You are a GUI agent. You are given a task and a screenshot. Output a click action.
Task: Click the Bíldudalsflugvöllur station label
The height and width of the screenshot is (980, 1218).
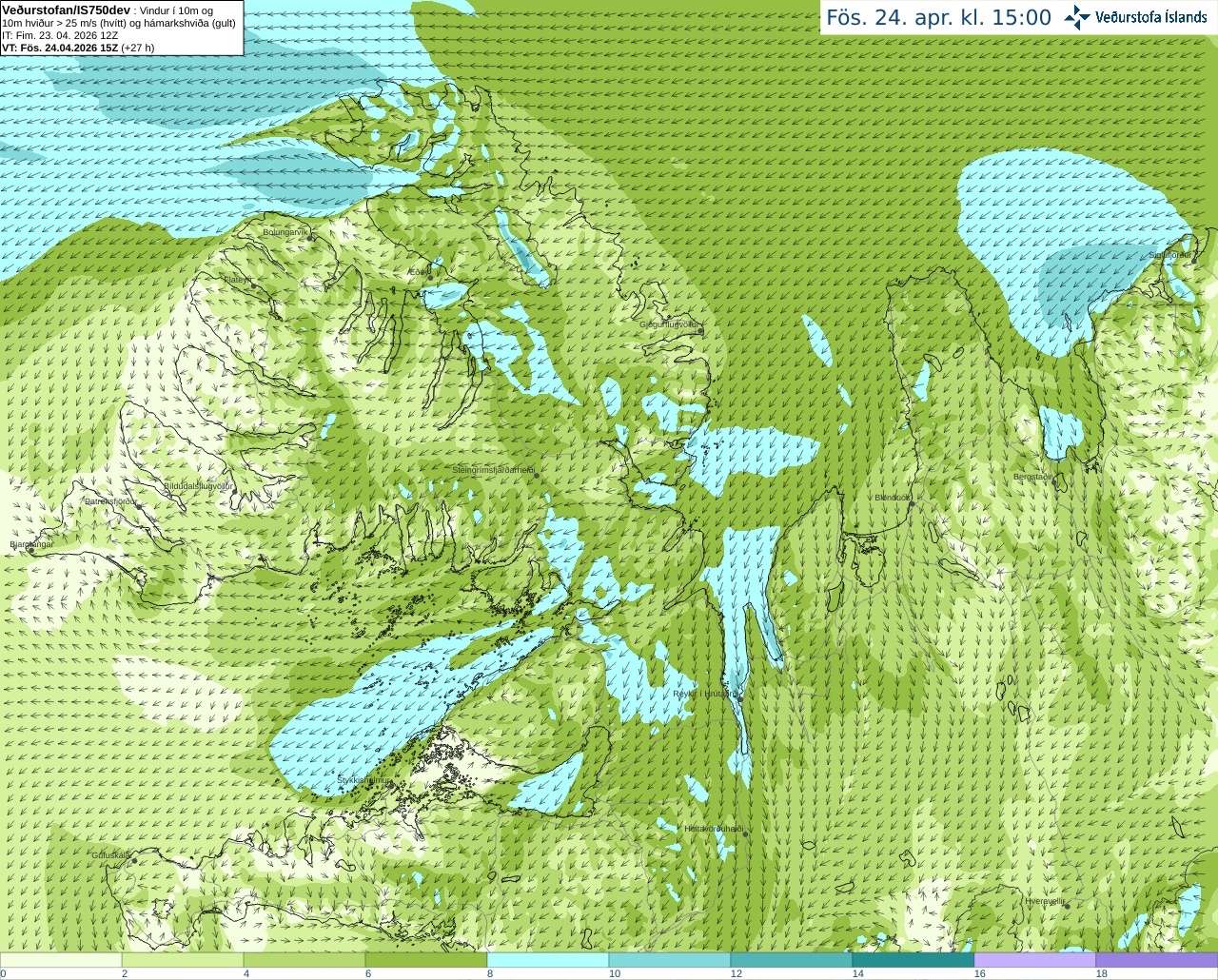[x=199, y=486]
